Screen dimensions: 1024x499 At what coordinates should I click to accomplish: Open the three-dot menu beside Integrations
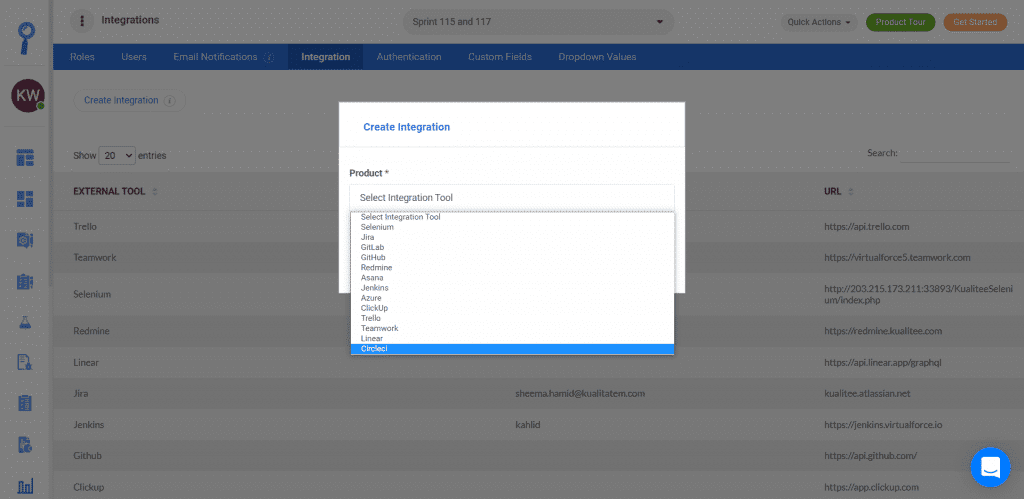click(x=82, y=21)
